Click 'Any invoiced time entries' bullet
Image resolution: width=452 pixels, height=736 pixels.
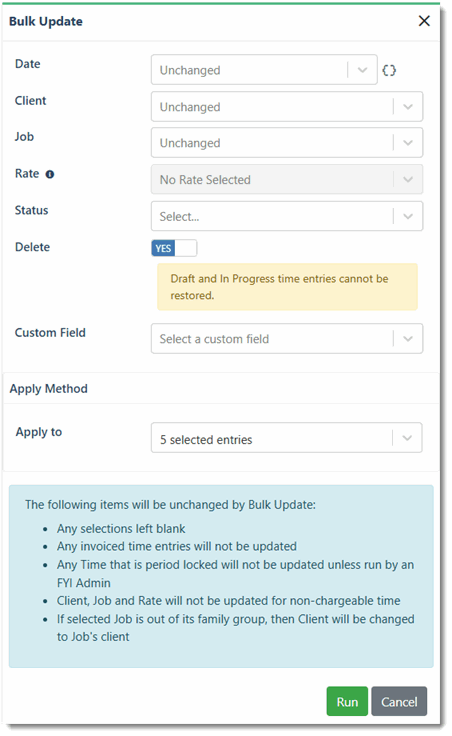pos(177,546)
